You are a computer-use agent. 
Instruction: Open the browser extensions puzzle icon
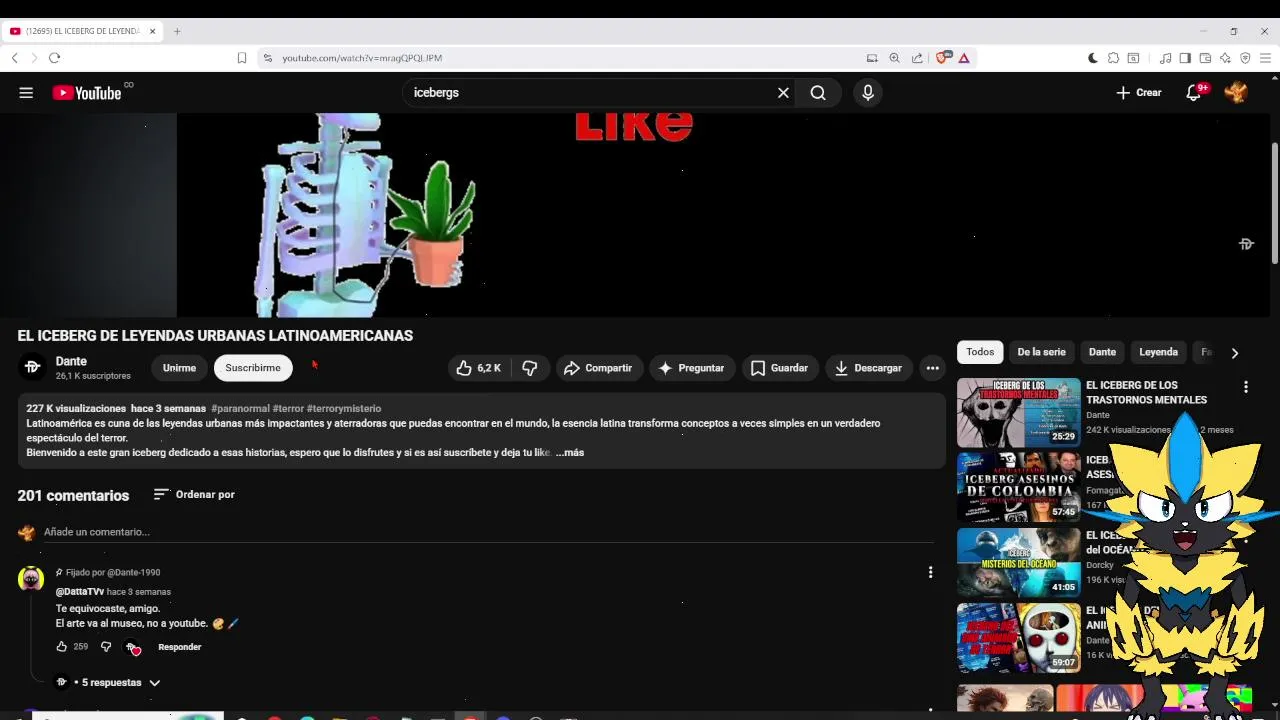pos(1113,58)
